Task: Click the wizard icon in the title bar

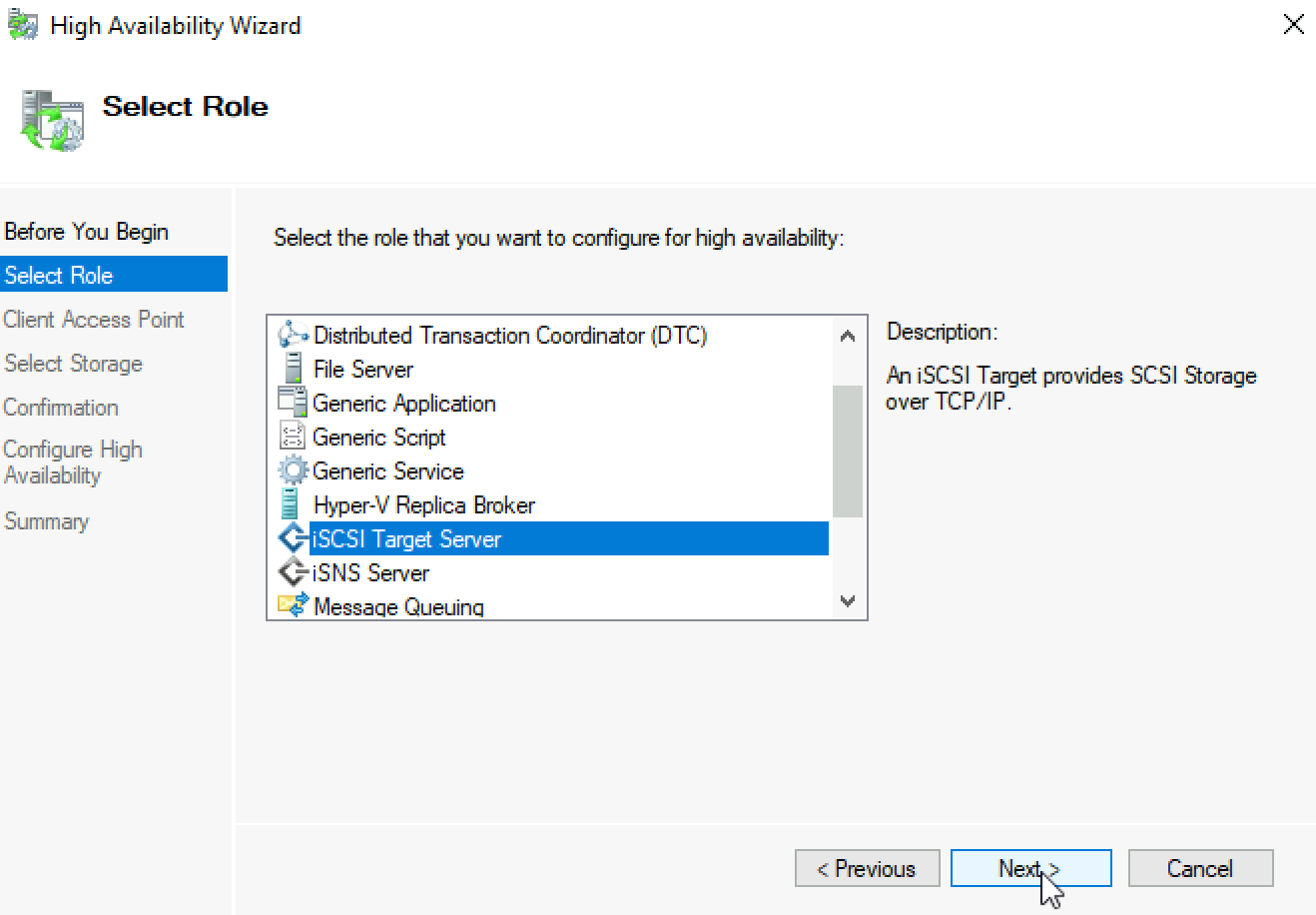Action: coord(23,25)
